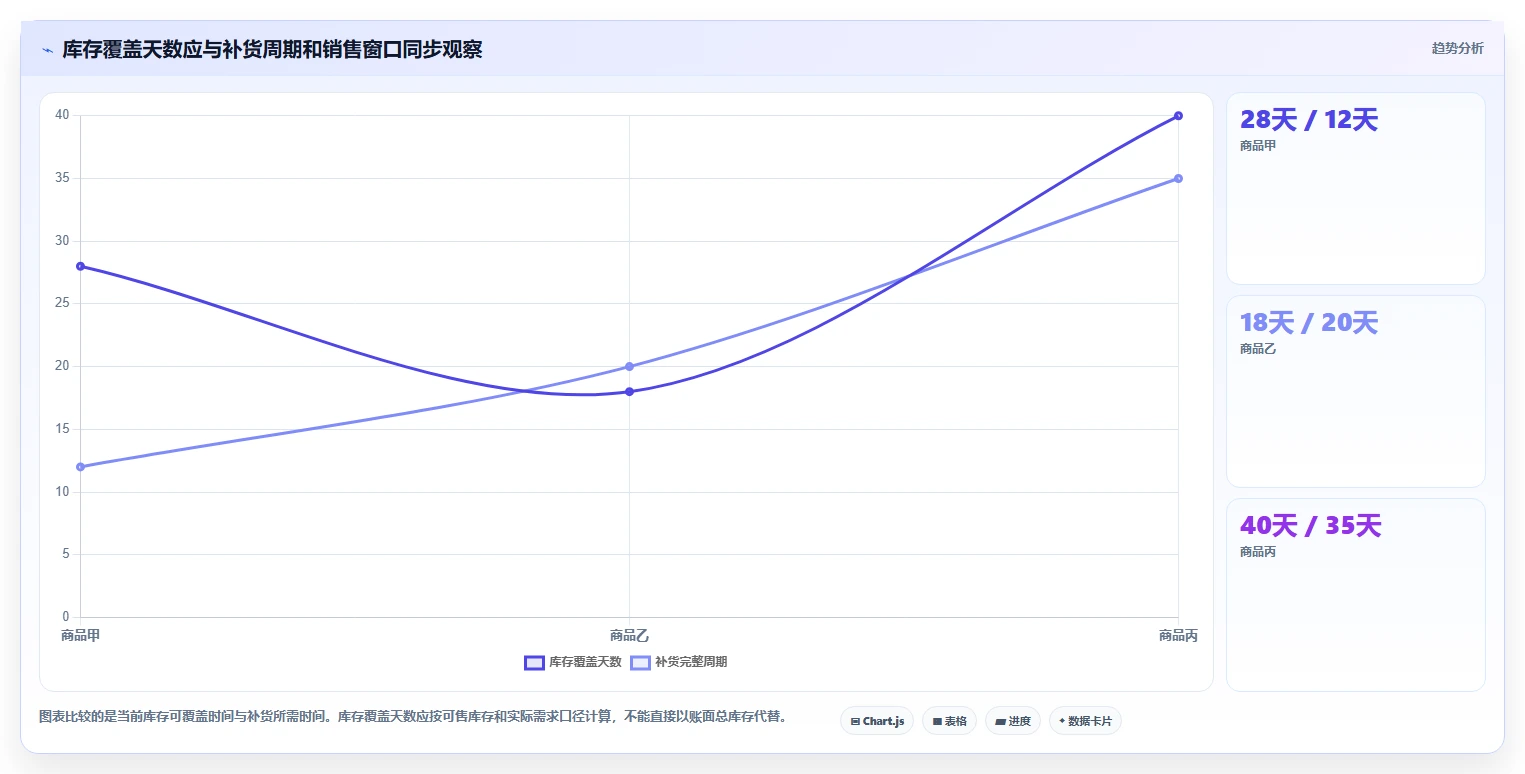Click the 库存覆盖天数 point at 商品甲 (28)

[80, 266]
